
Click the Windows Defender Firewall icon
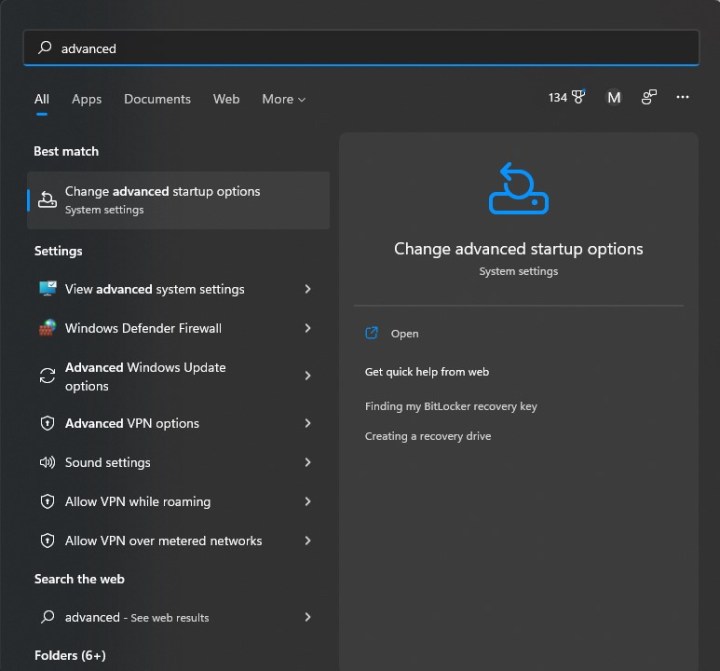(47, 328)
